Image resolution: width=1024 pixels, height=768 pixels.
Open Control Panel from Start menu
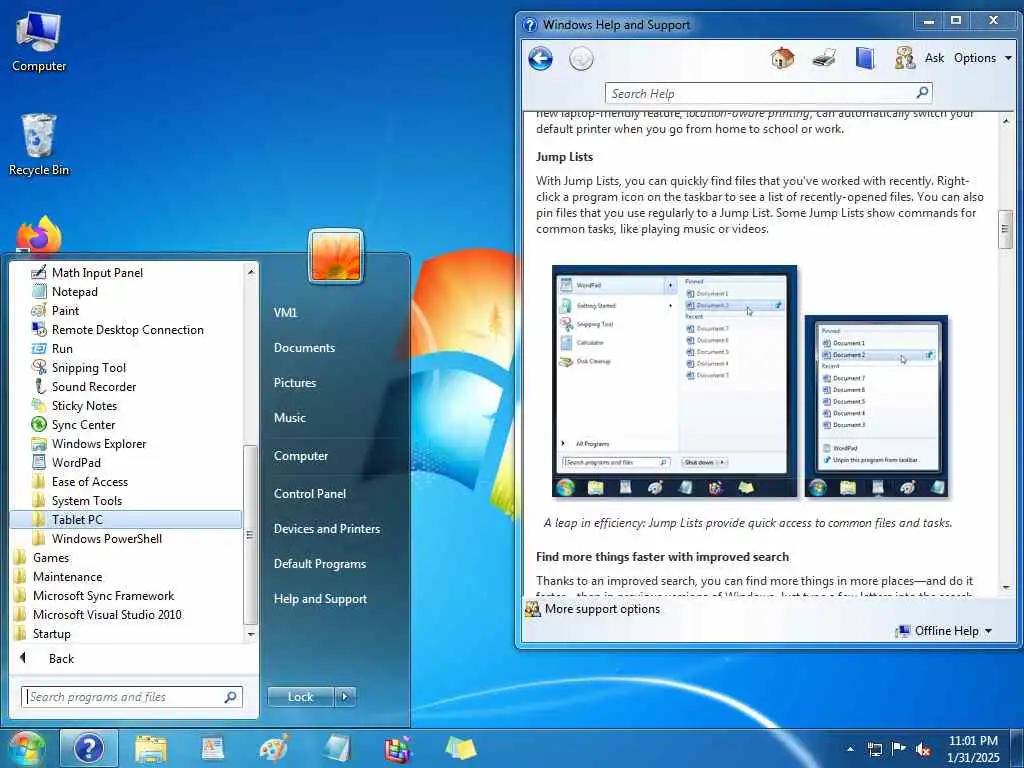click(x=310, y=494)
